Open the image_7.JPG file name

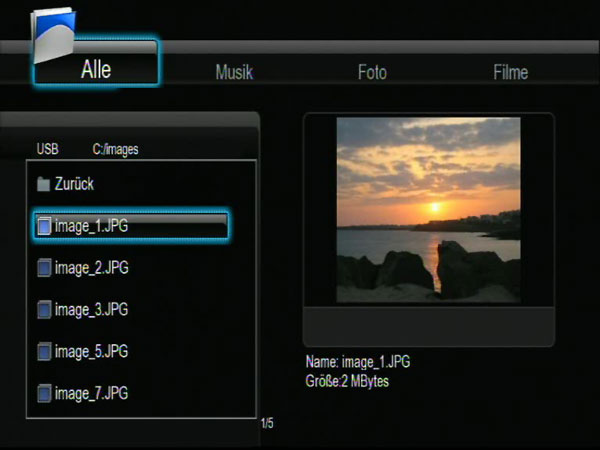[91, 393]
